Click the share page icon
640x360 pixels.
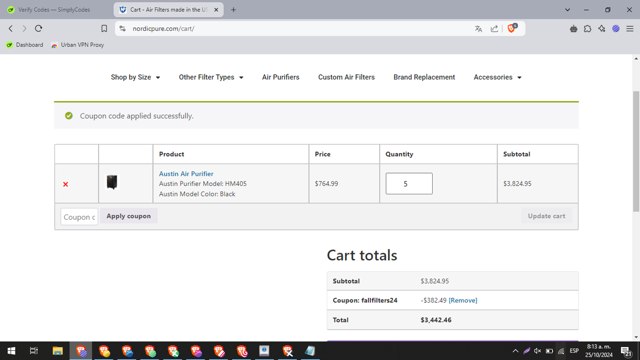pos(494,29)
